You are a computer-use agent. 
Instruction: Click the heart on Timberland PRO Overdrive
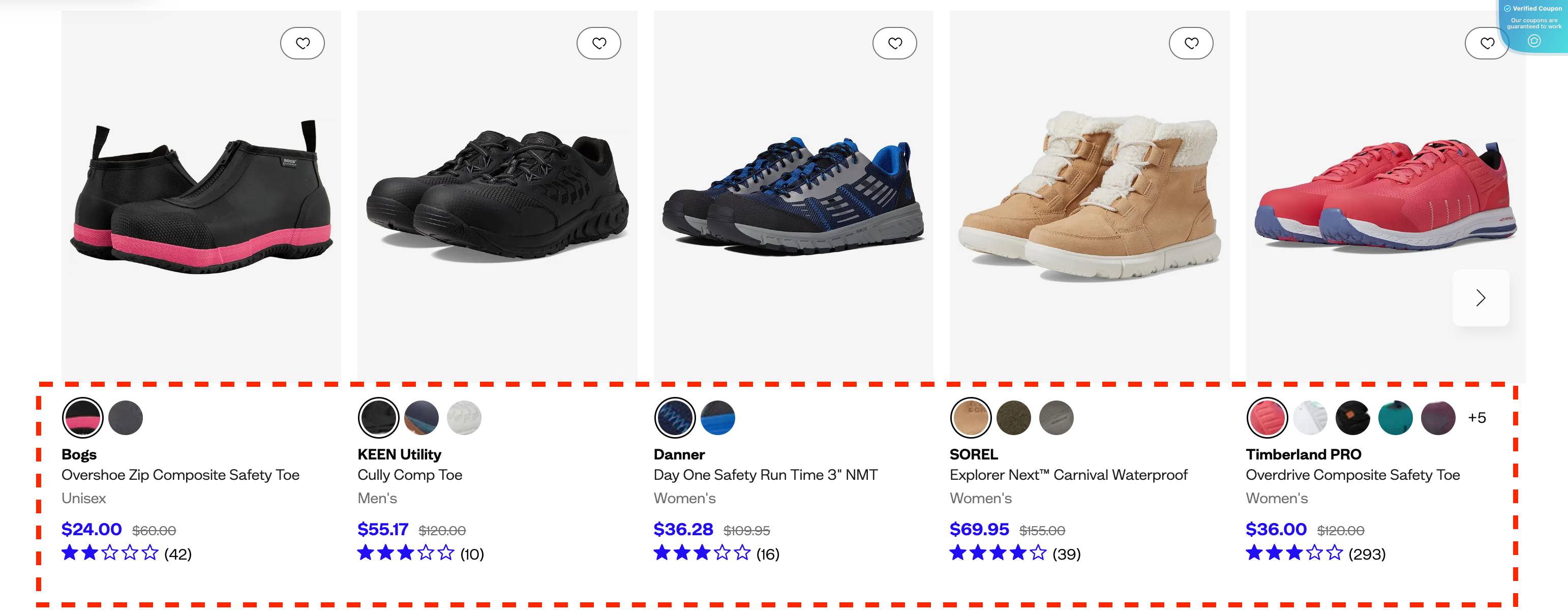click(x=1487, y=43)
